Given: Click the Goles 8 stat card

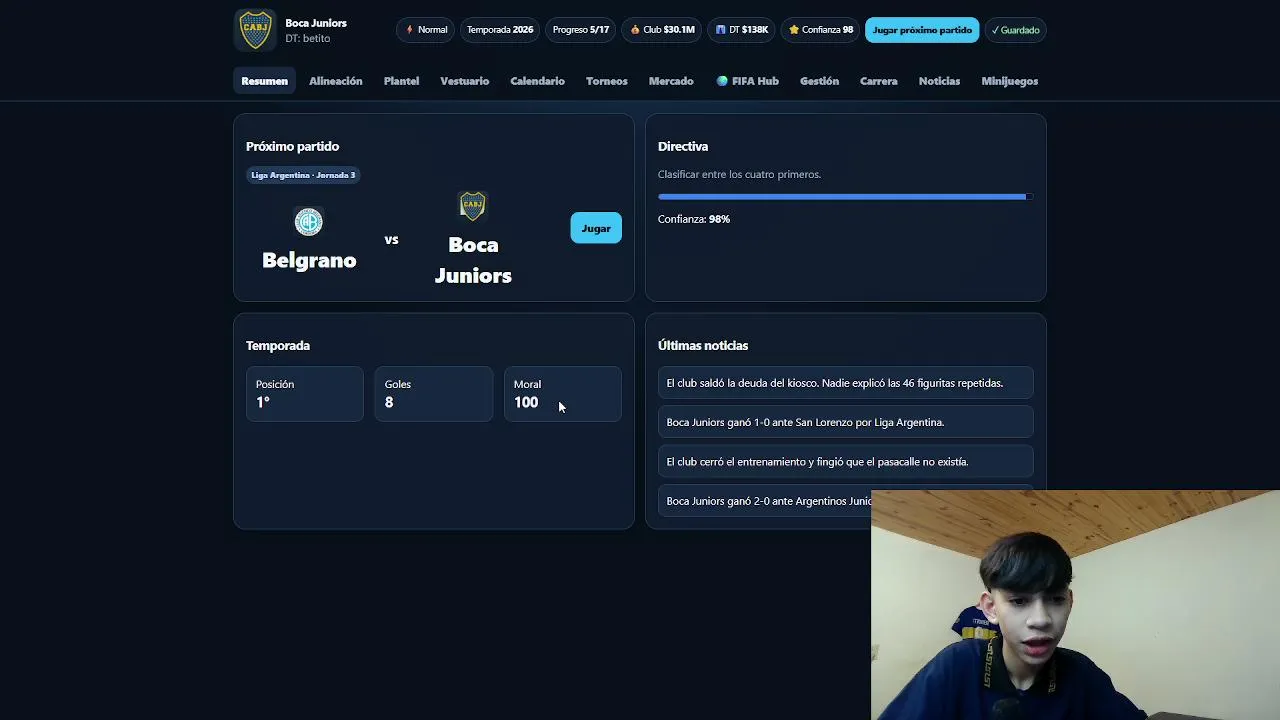Looking at the screenshot, I should [x=434, y=394].
